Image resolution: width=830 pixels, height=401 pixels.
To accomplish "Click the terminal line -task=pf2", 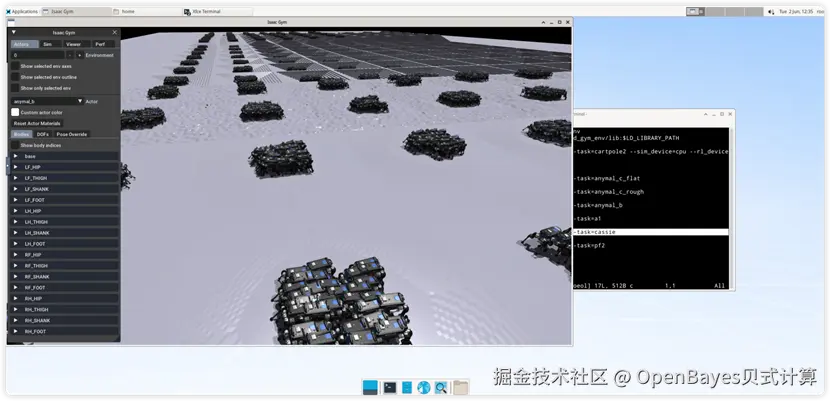I will [589, 245].
